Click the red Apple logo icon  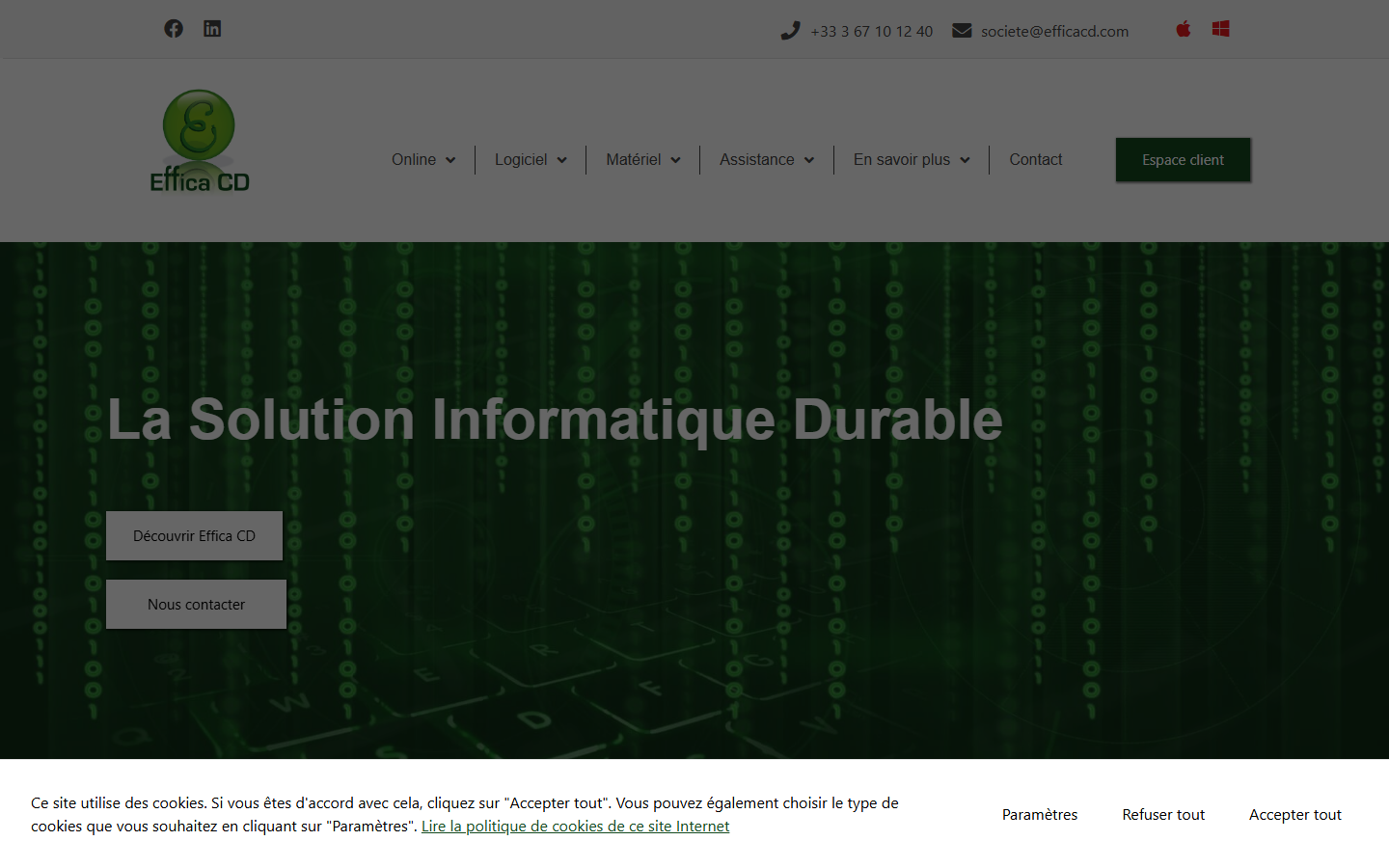pos(1184,29)
